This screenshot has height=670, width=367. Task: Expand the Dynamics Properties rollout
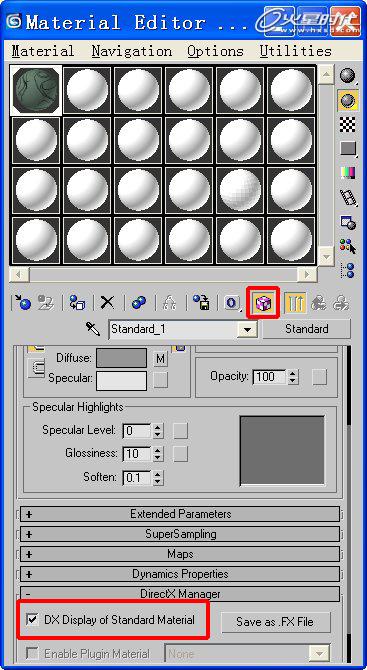[180, 574]
